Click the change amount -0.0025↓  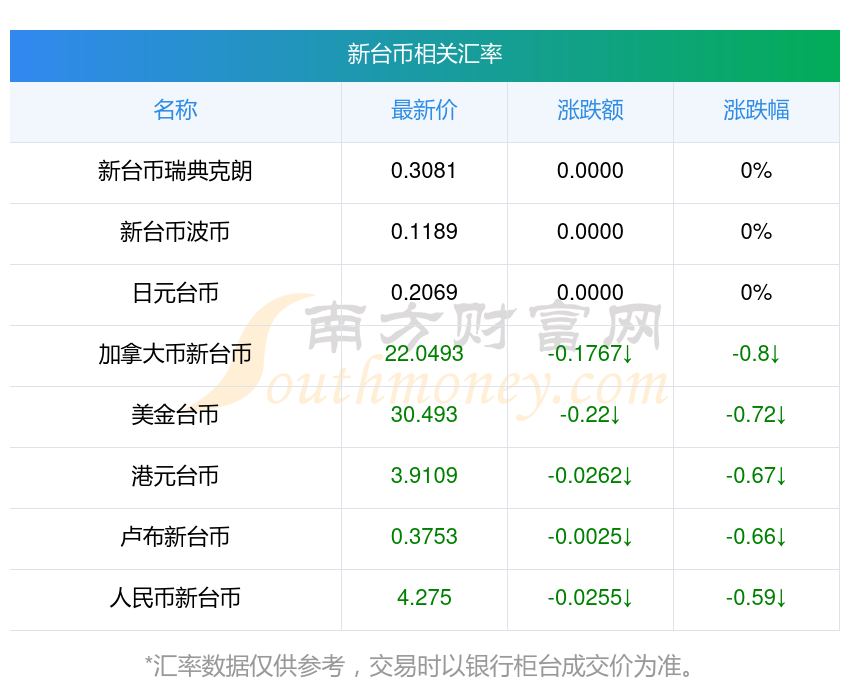click(590, 537)
